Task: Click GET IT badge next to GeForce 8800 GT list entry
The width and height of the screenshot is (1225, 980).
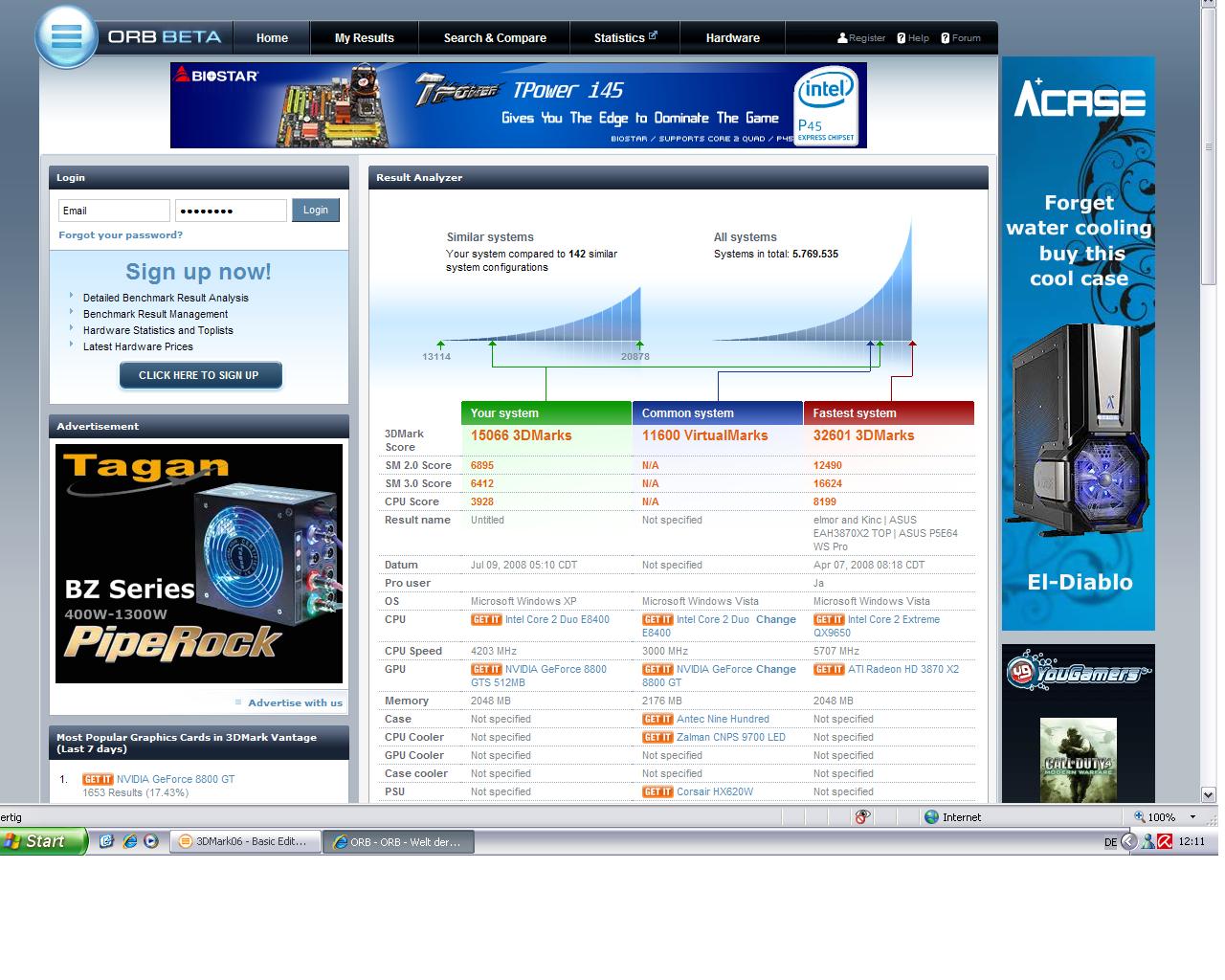Action: tap(98, 779)
